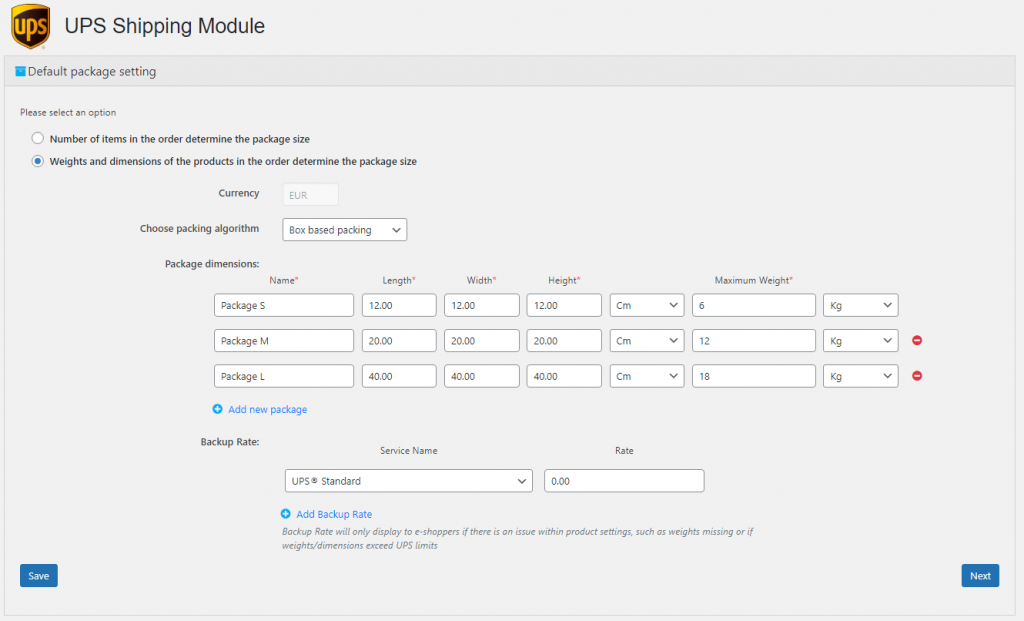
Task: Click the box icon beside Default package setting
Action: tap(20, 71)
